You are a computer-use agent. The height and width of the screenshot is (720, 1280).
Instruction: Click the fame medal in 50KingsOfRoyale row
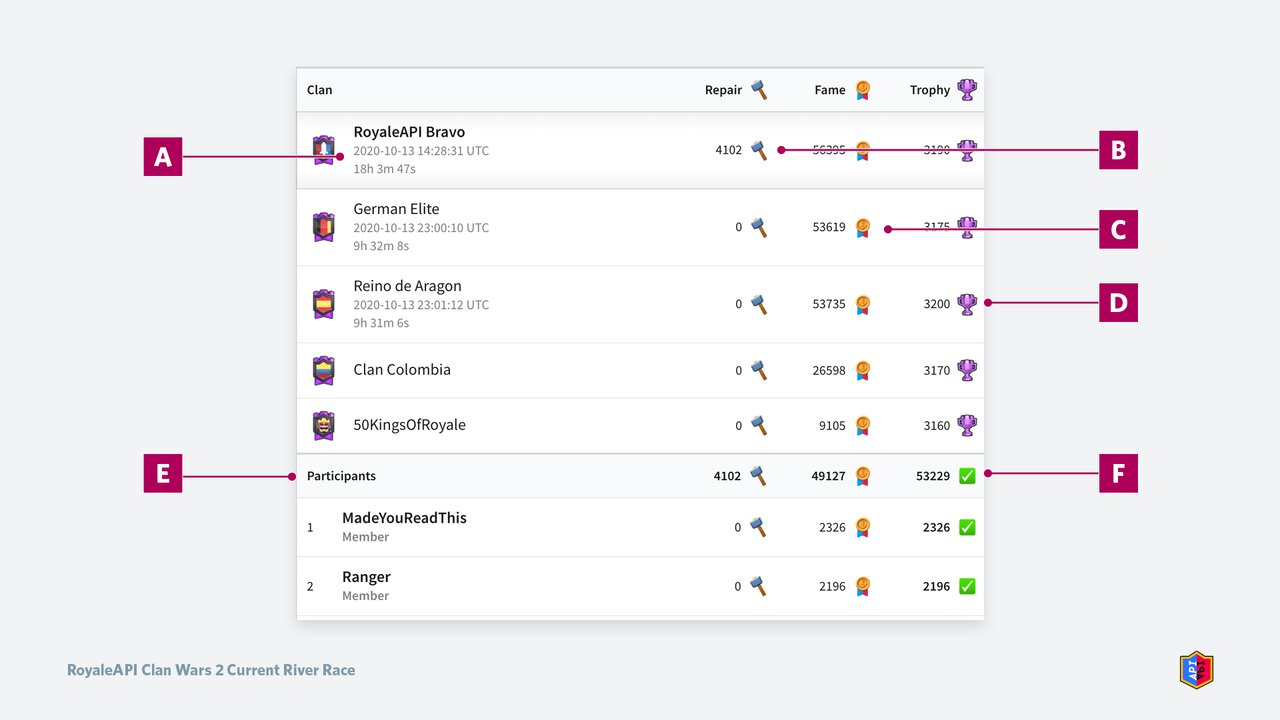(862, 425)
